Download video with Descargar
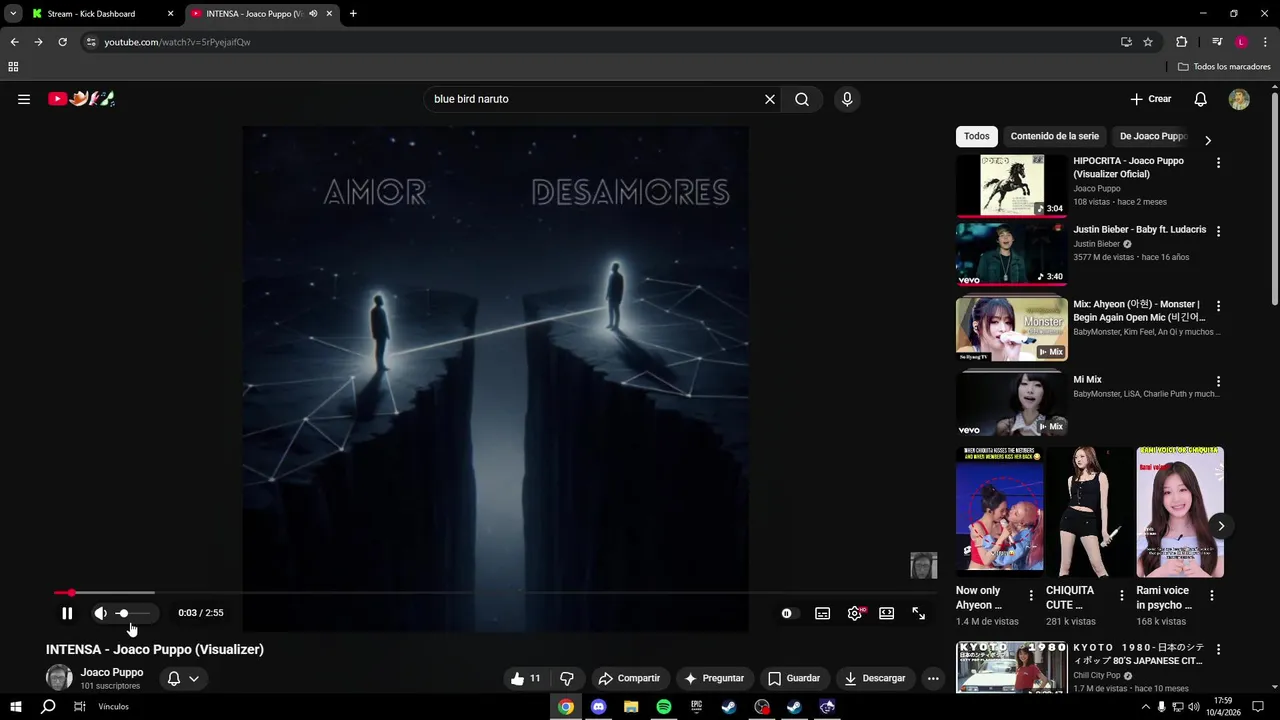The image size is (1280, 720). (875, 678)
